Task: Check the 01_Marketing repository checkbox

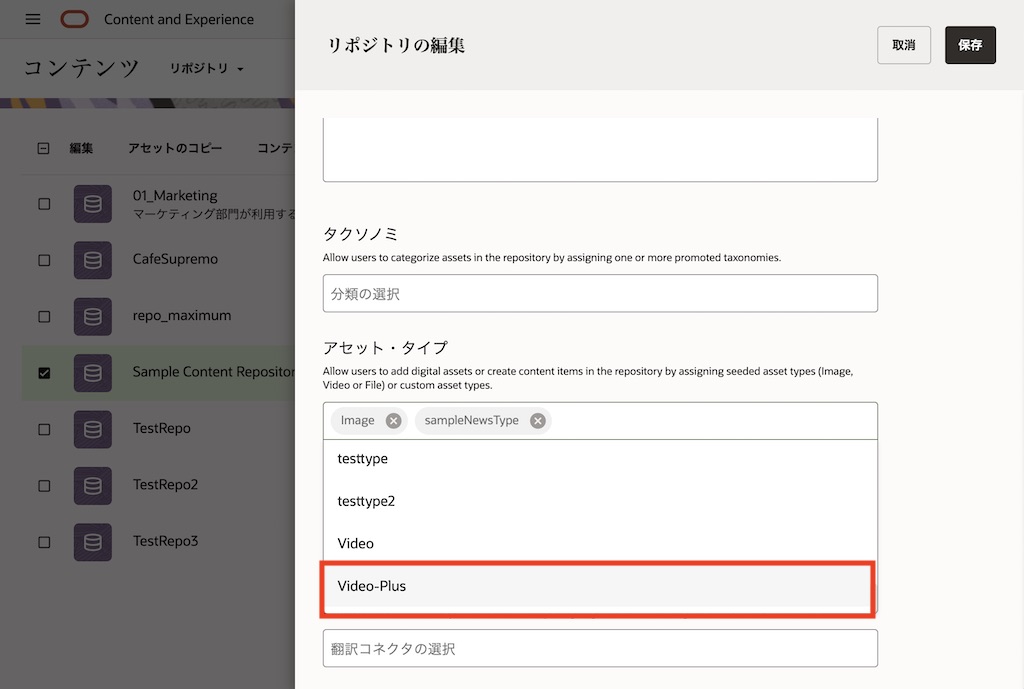Action: (x=44, y=204)
